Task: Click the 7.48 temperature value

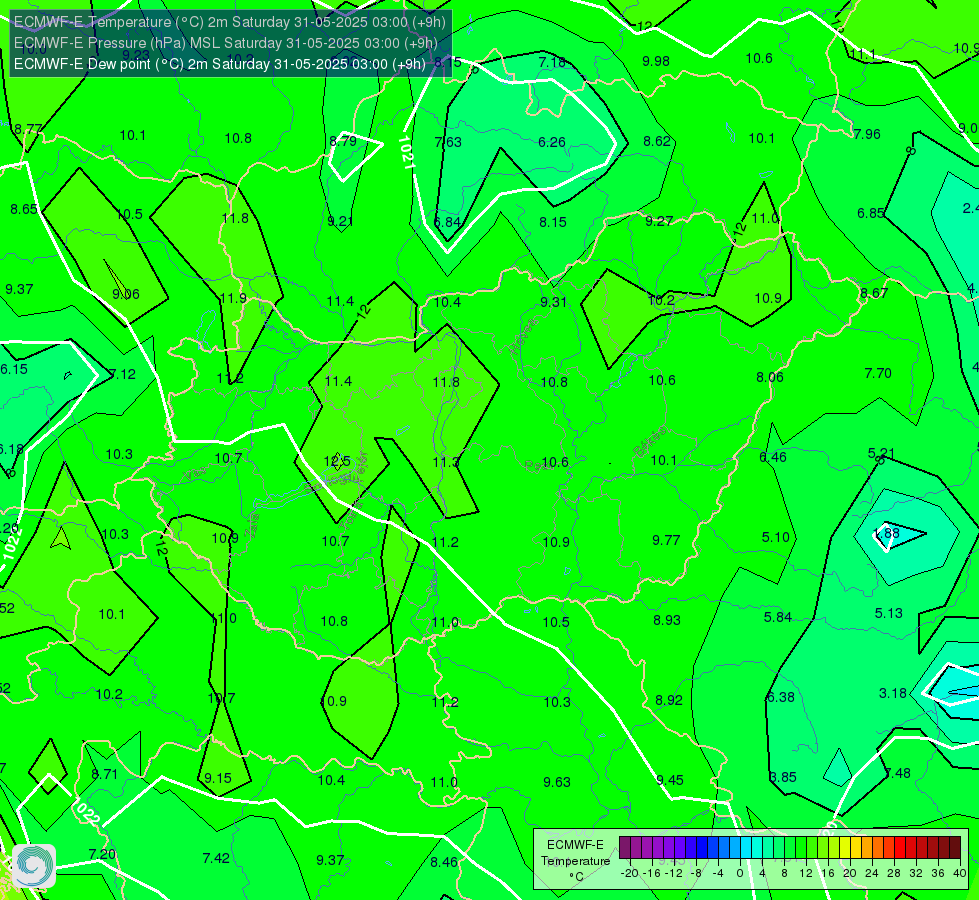Action: point(897,773)
